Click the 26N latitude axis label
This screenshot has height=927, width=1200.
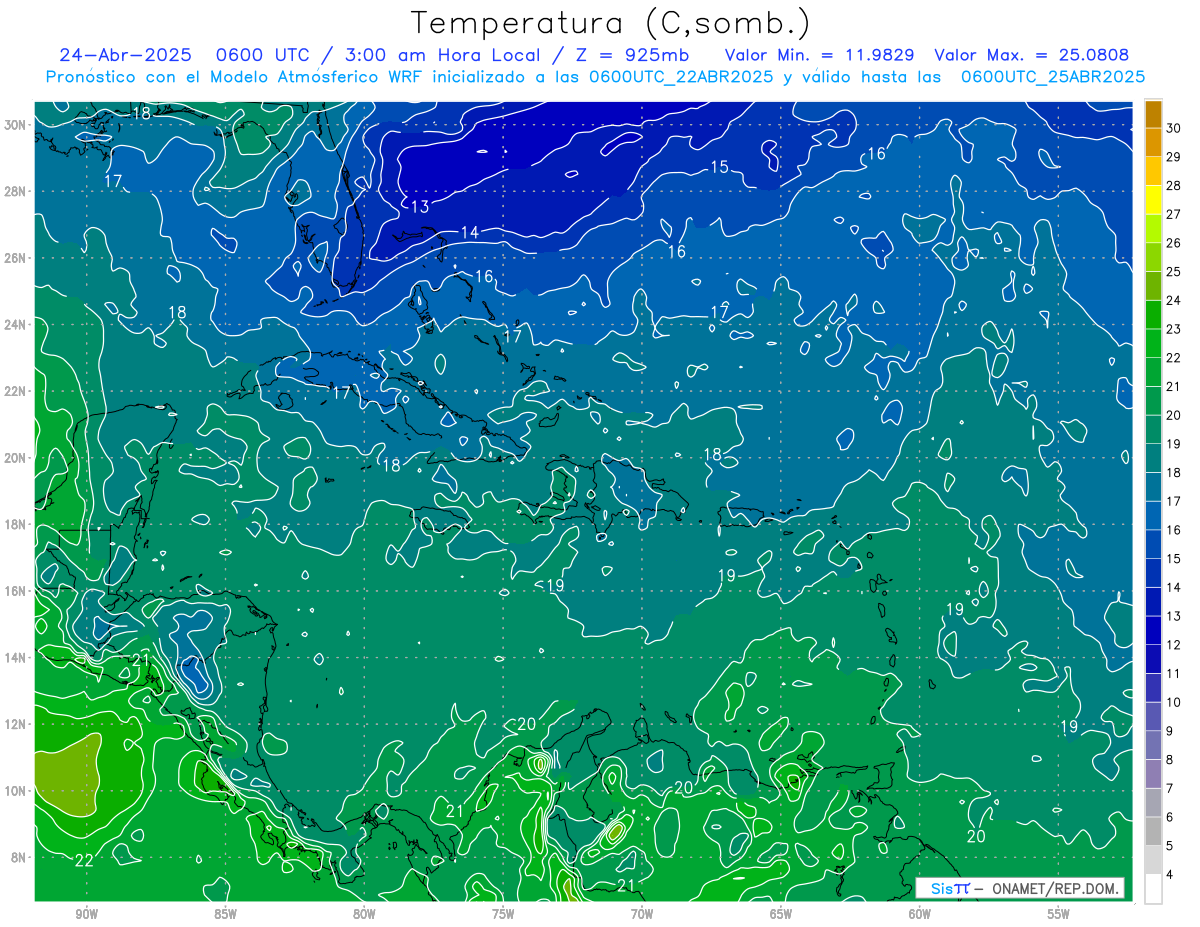[17, 258]
